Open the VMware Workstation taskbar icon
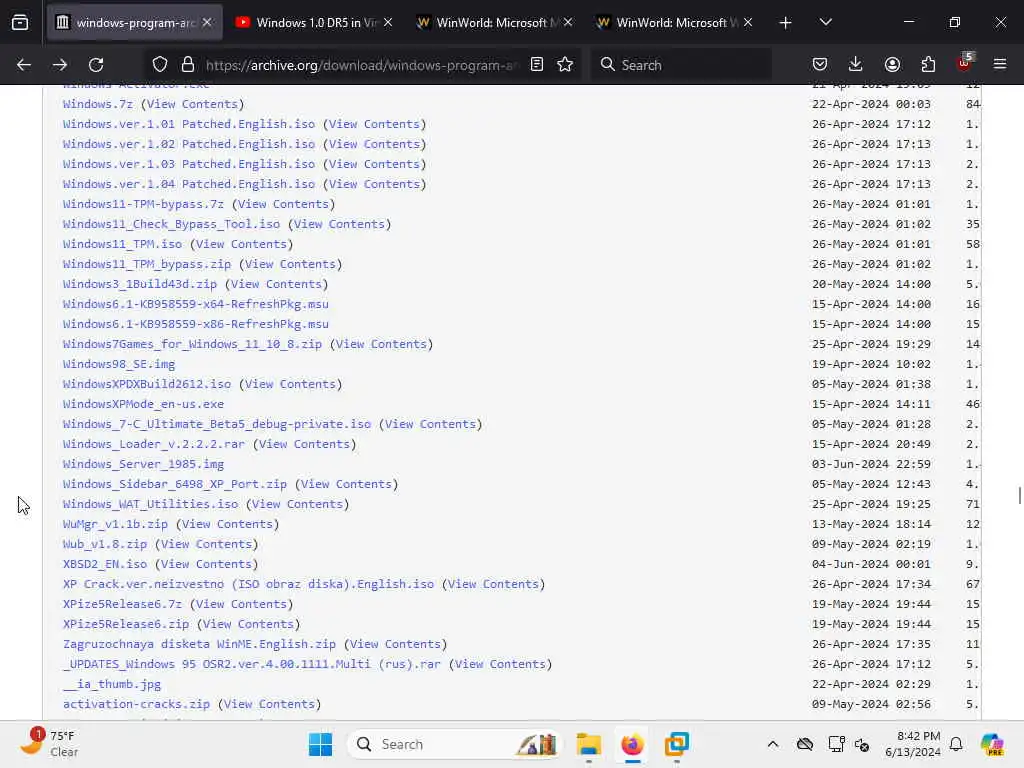 [677, 744]
